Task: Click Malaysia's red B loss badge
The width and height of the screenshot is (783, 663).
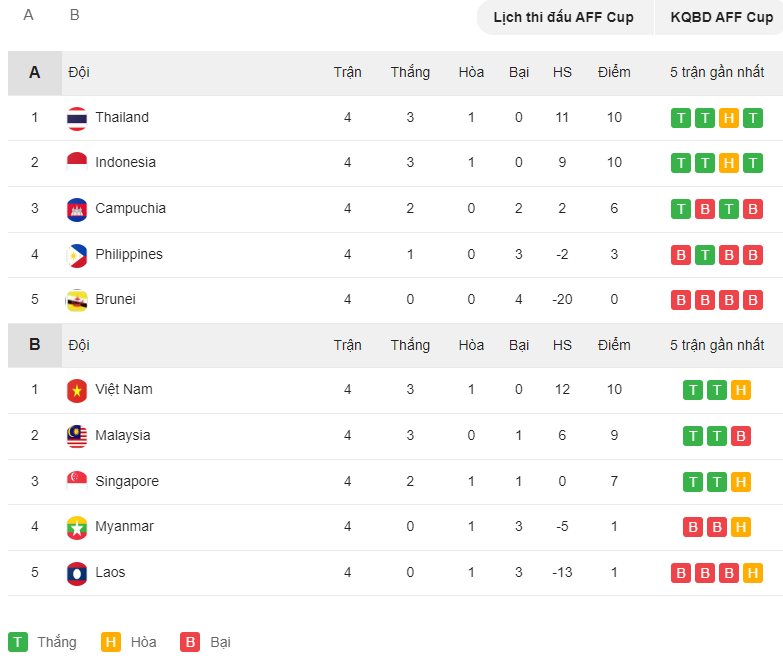Action: (741, 436)
